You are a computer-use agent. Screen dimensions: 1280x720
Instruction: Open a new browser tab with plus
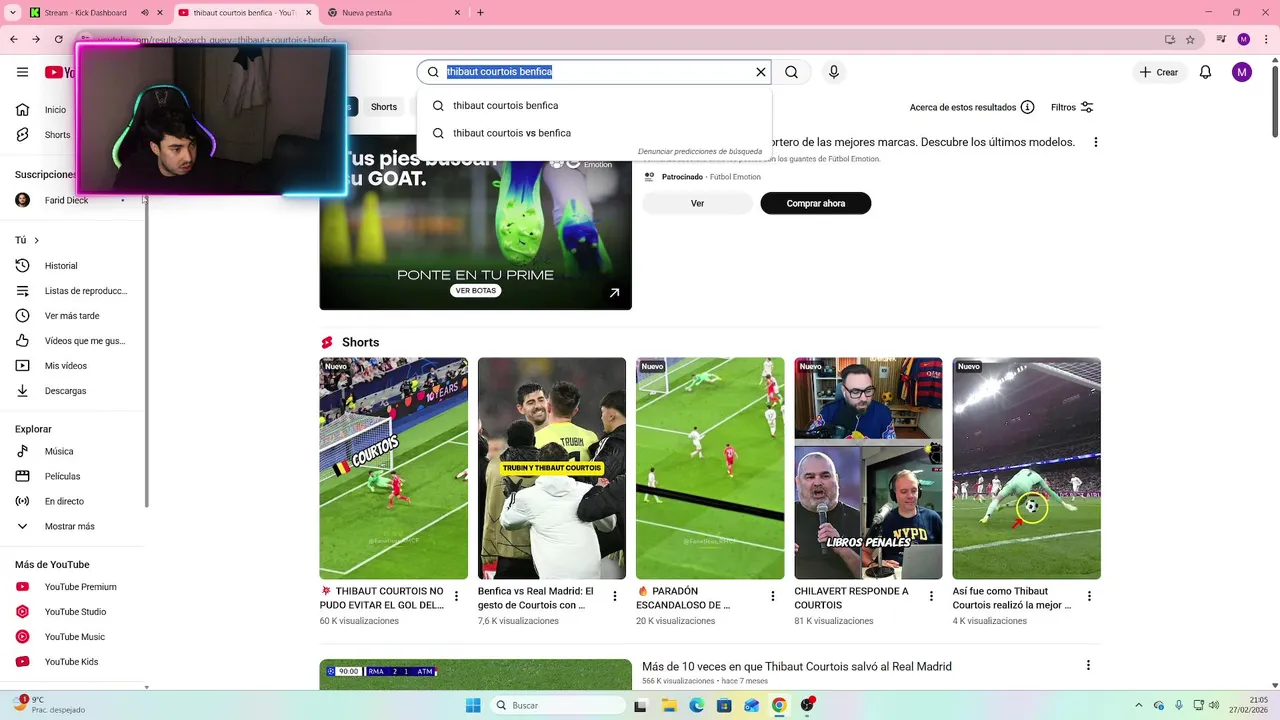pos(480,13)
